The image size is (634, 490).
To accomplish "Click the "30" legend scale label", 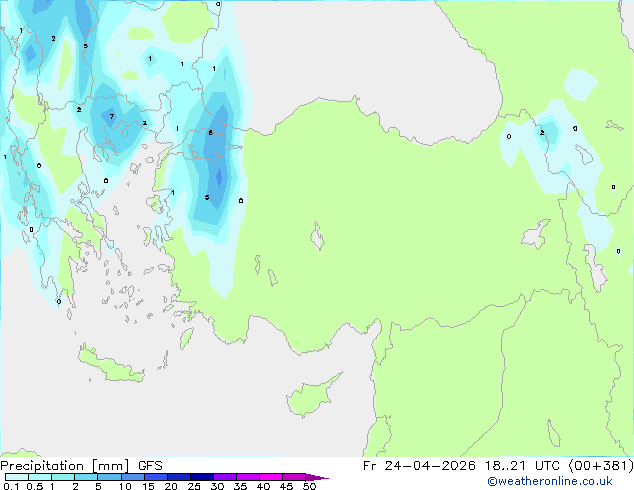I will (x=217, y=486).
